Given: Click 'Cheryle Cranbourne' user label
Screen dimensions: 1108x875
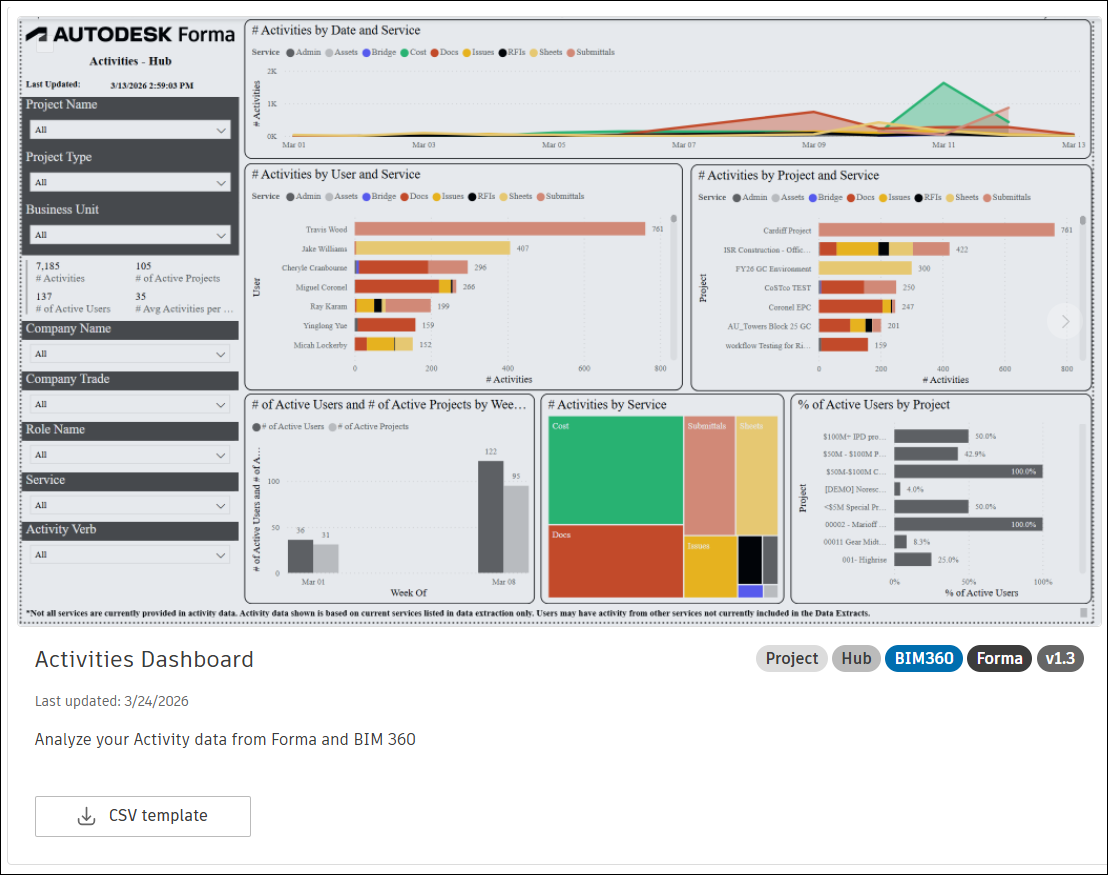Looking at the screenshot, I should (x=314, y=268).
